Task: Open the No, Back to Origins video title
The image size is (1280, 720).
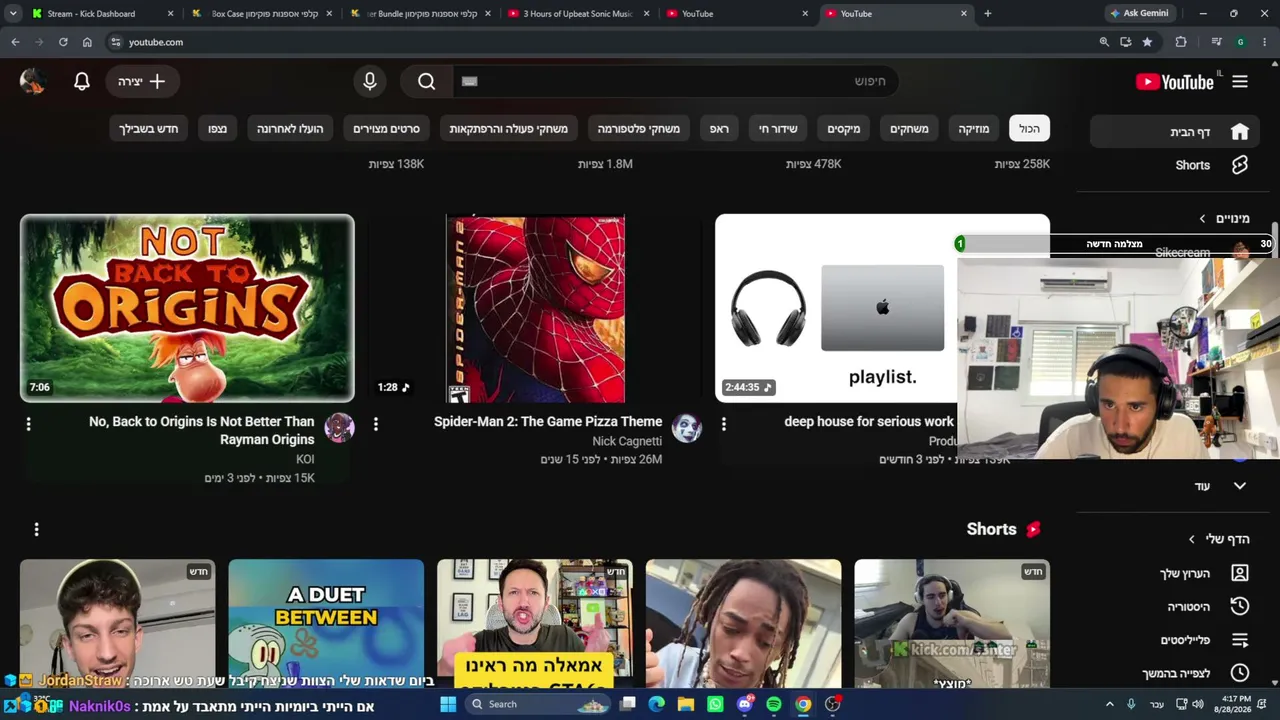Action: point(202,431)
